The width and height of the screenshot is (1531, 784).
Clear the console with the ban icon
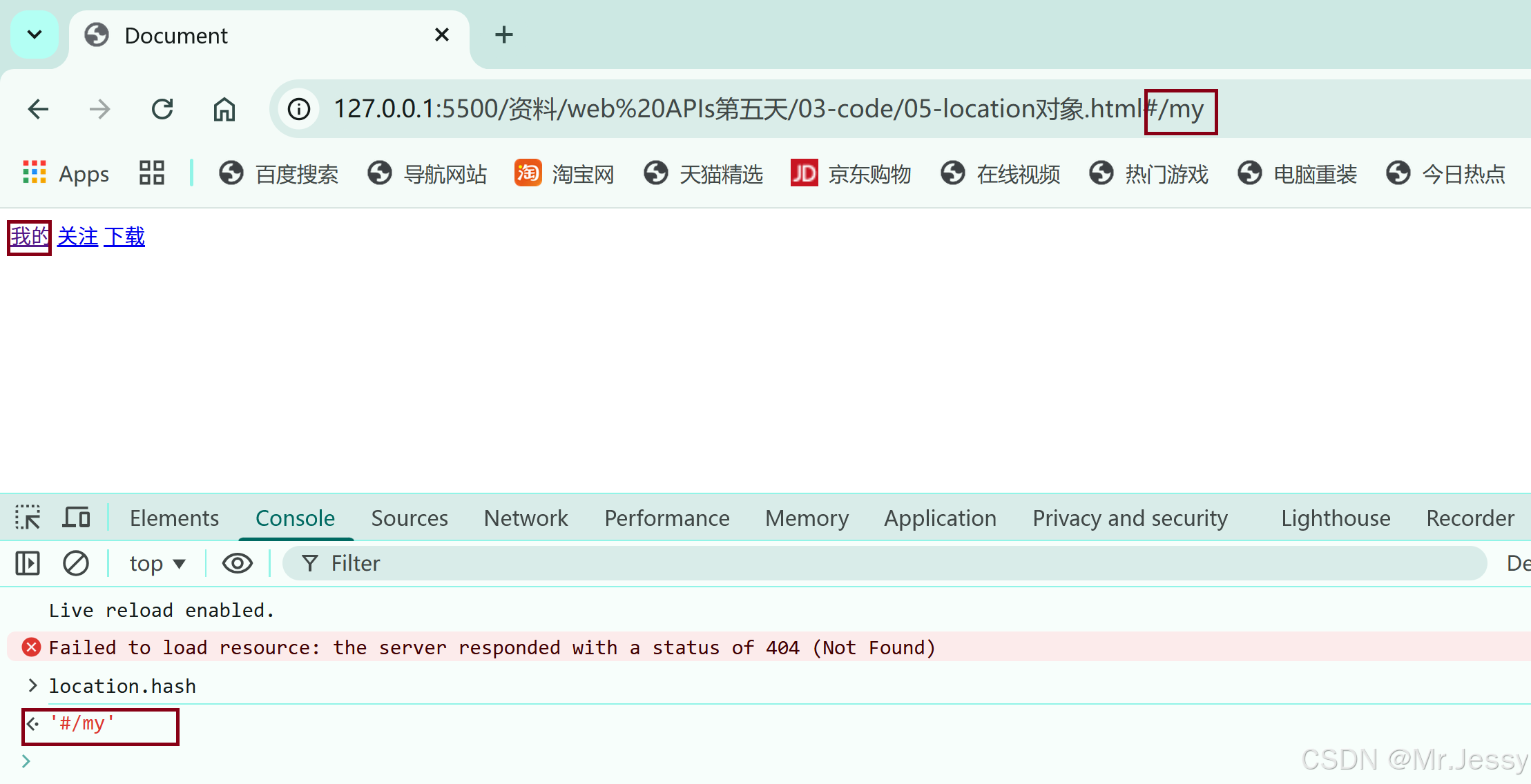[x=75, y=563]
